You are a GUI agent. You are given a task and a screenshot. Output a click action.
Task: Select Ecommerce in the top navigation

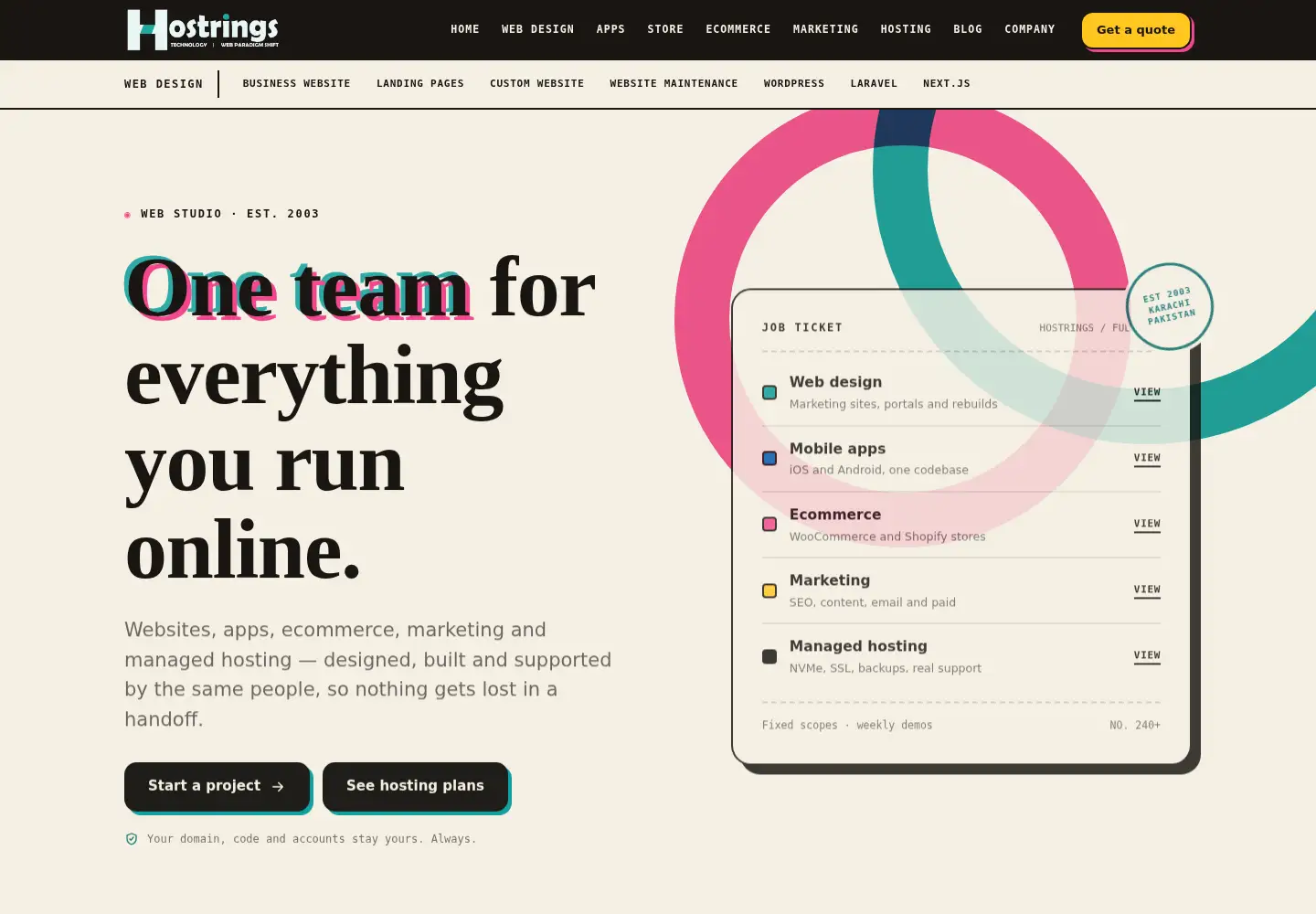tap(738, 29)
